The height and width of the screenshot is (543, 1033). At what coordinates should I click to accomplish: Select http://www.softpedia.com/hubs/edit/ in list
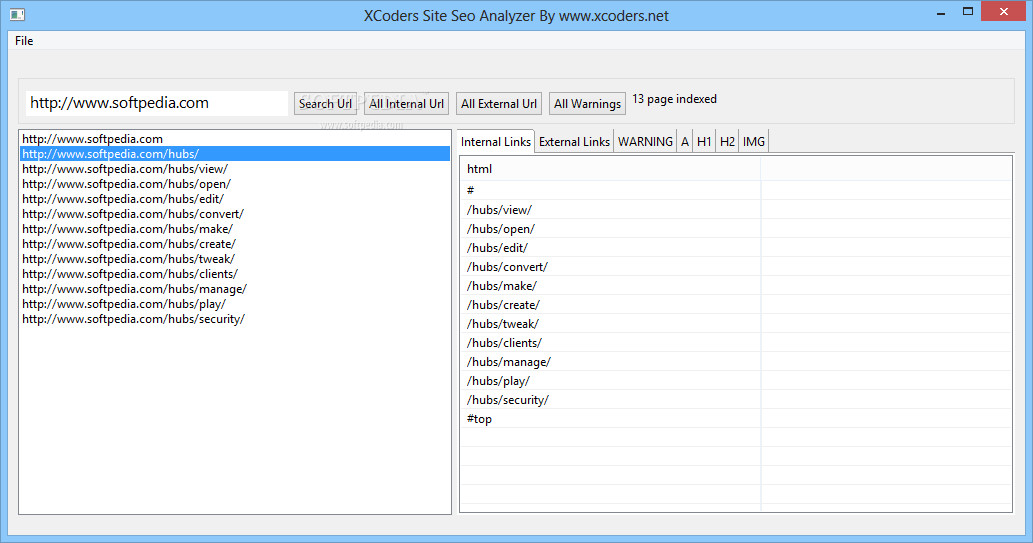(235, 199)
